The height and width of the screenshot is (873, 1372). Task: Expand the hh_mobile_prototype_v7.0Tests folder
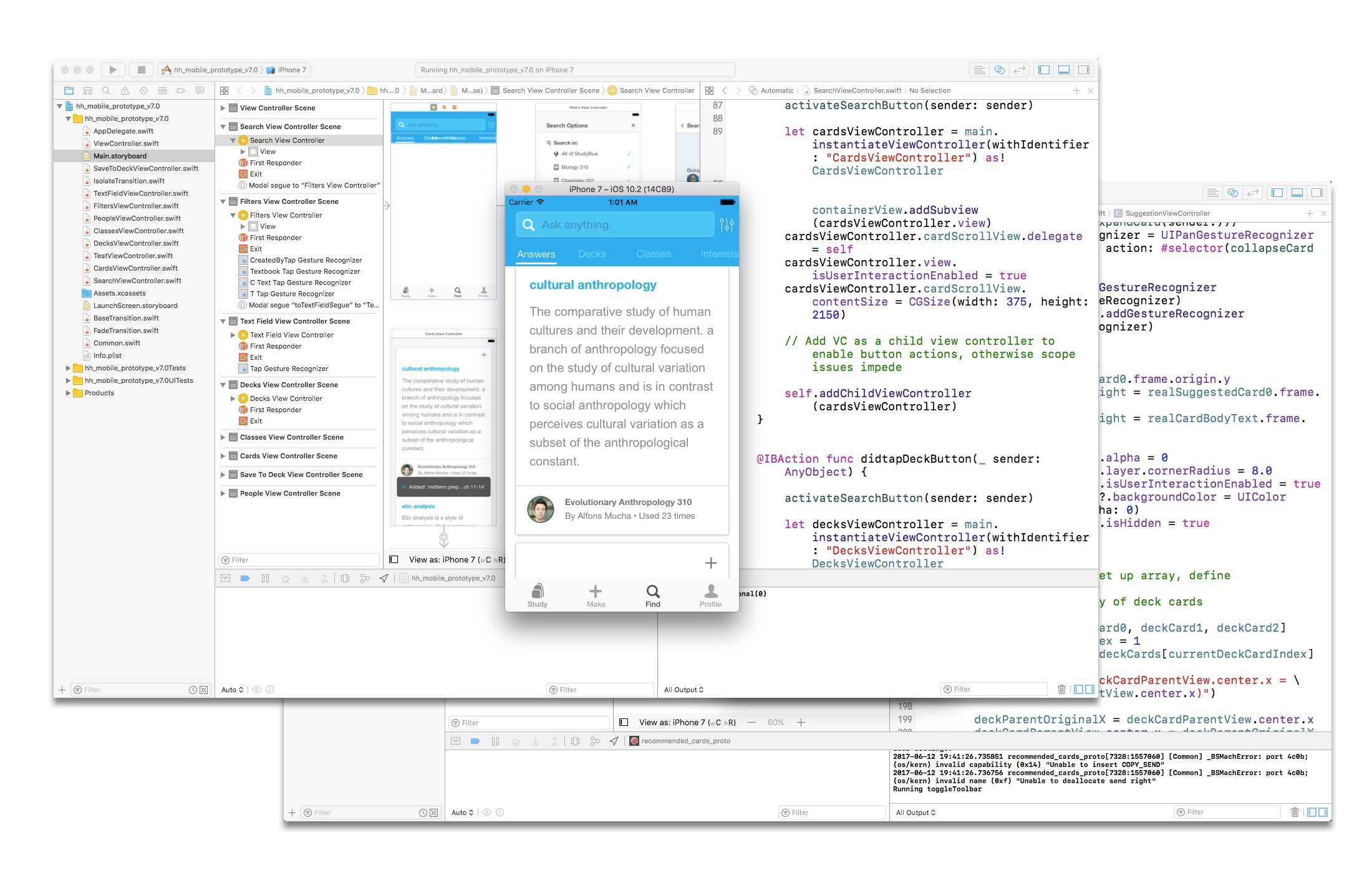coord(69,368)
